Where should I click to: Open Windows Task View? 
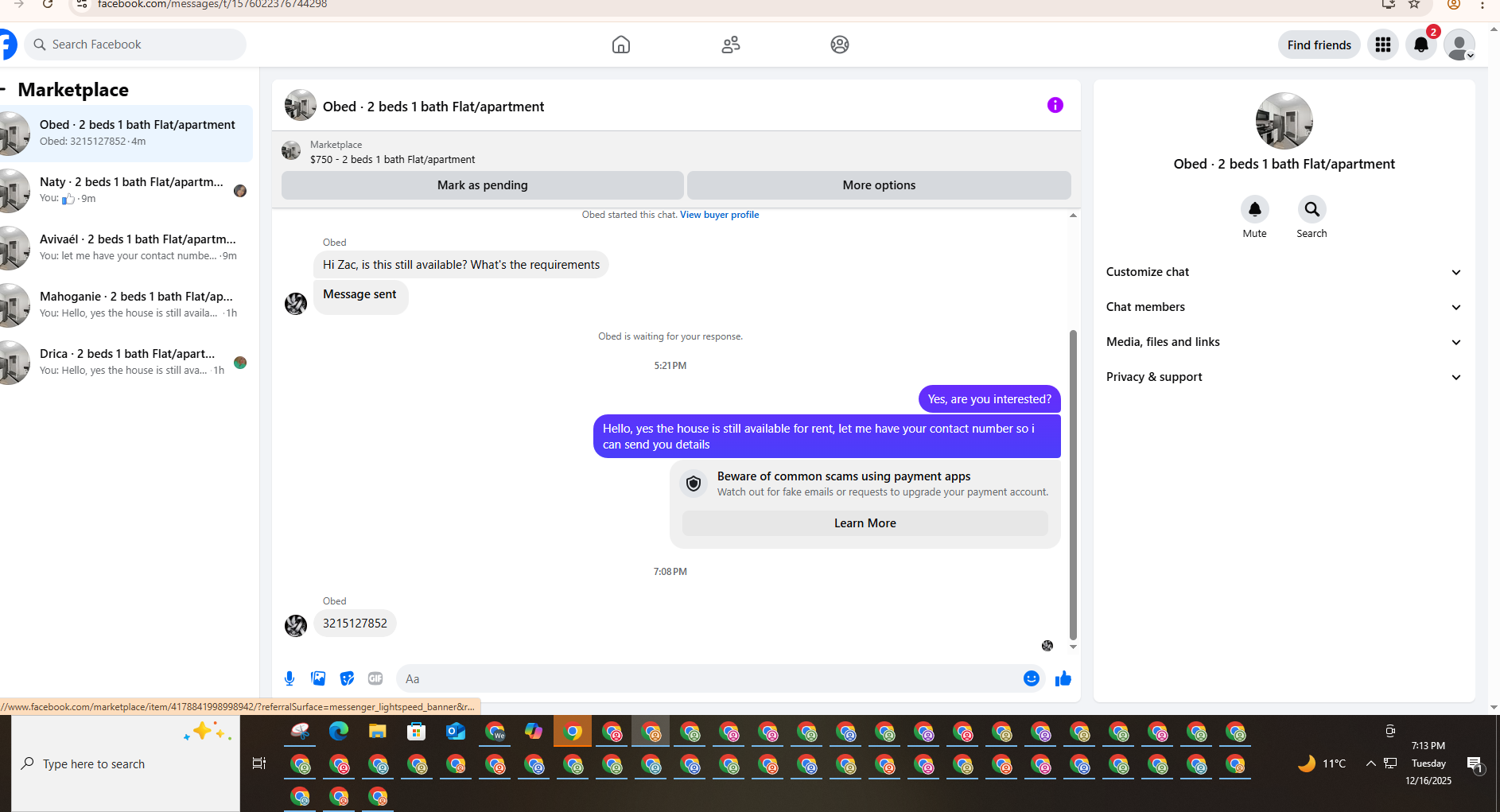point(259,763)
